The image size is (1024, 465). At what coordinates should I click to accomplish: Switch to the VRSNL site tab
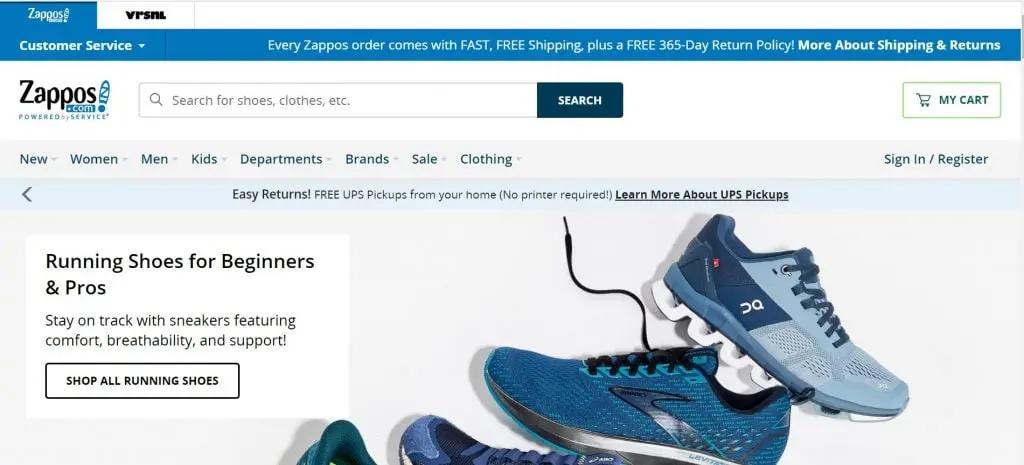(x=146, y=15)
